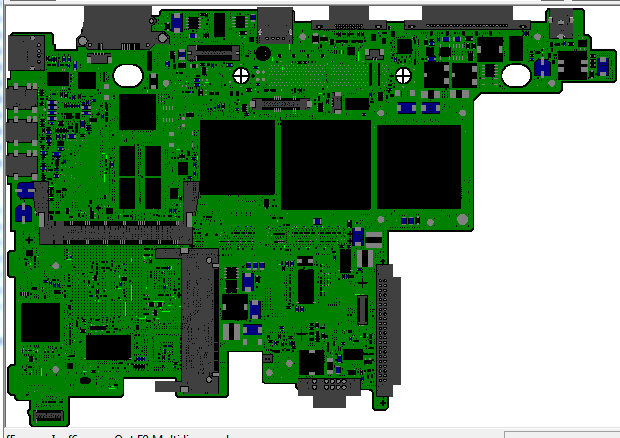
Task: Select the right crosshair fiducial marker
Action: 404,75
